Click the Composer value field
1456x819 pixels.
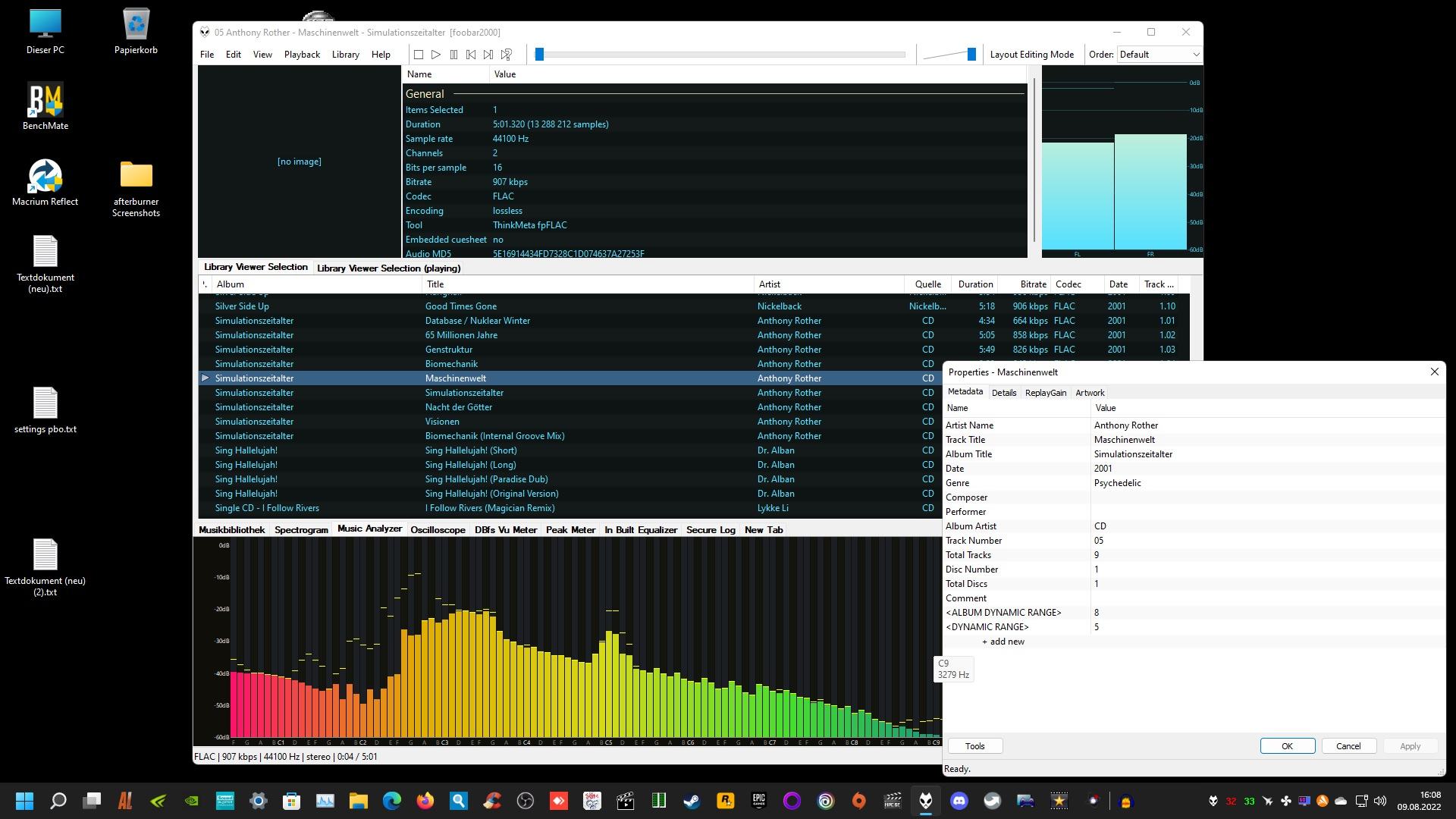(1267, 497)
